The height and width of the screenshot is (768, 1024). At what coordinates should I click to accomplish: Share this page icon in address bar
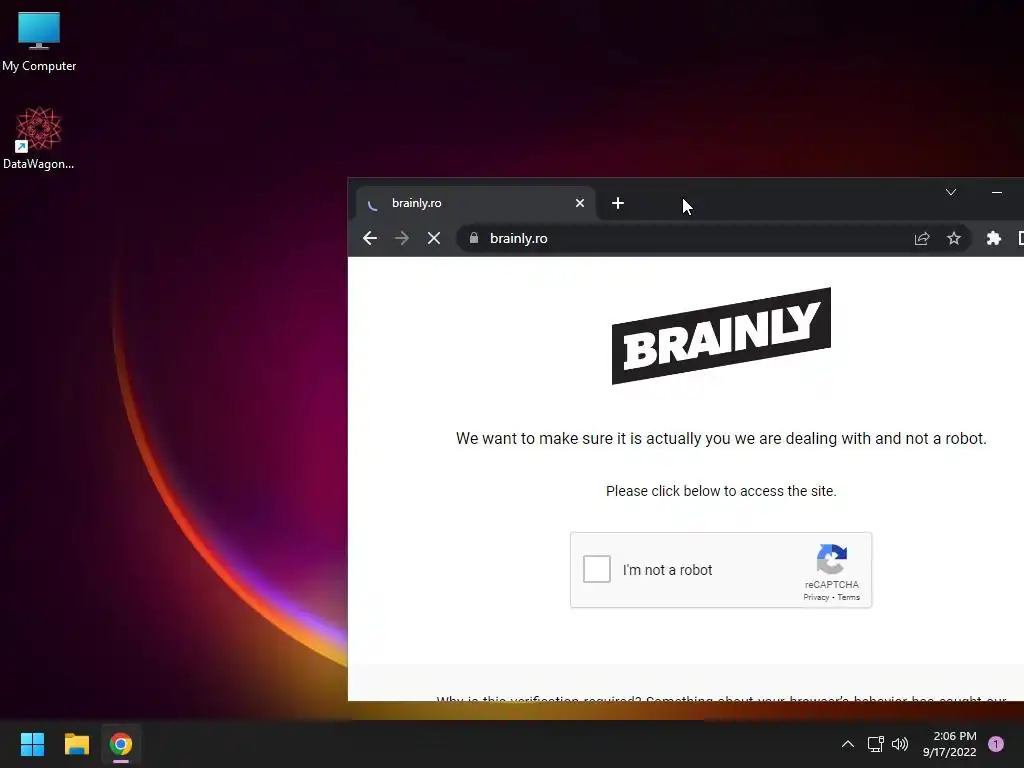(x=921, y=238)
